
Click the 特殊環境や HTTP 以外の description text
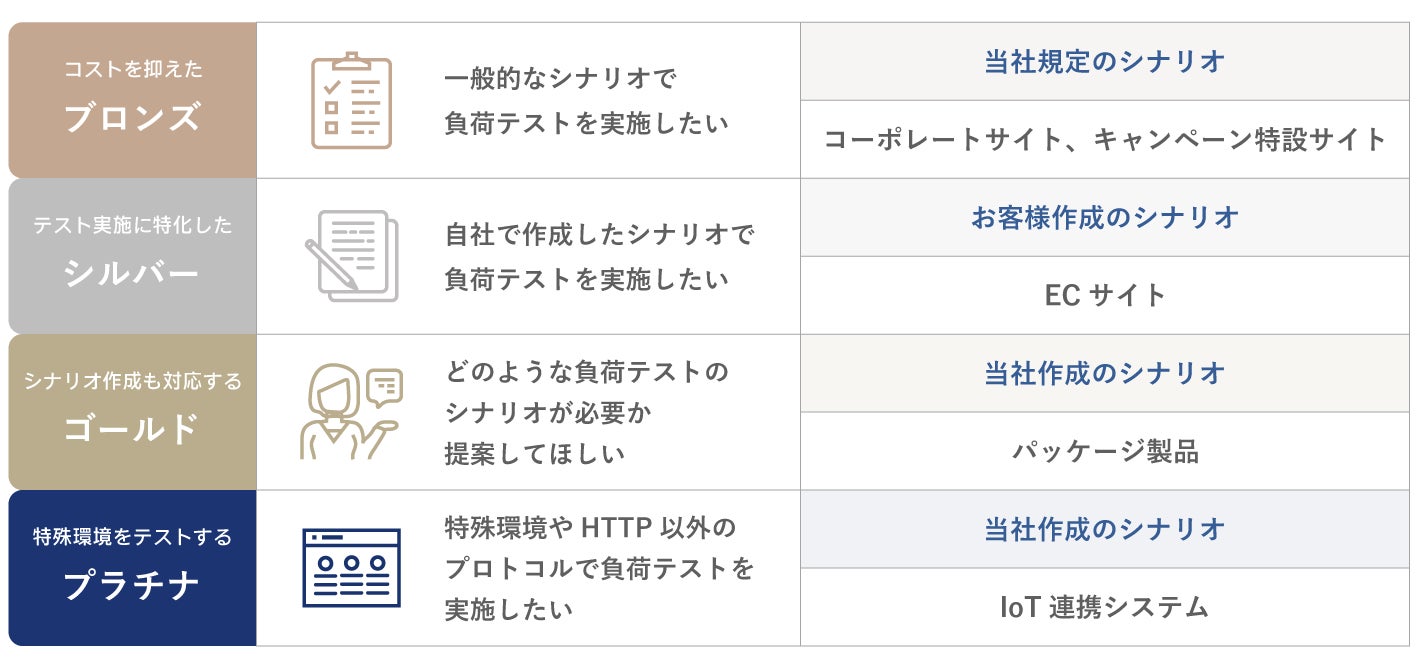[590, 528]
